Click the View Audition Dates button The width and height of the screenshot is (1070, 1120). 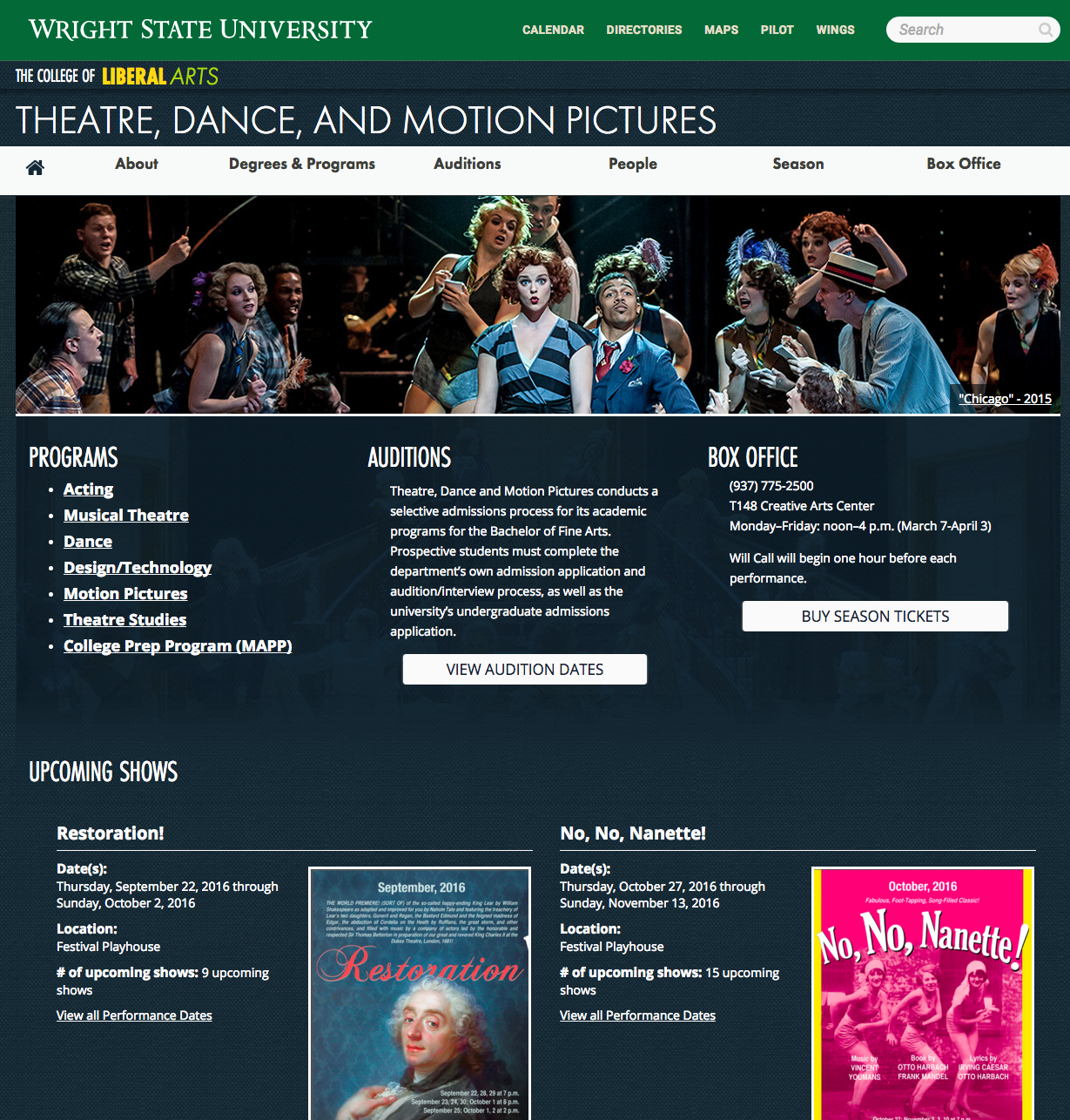tap(525, 669)
